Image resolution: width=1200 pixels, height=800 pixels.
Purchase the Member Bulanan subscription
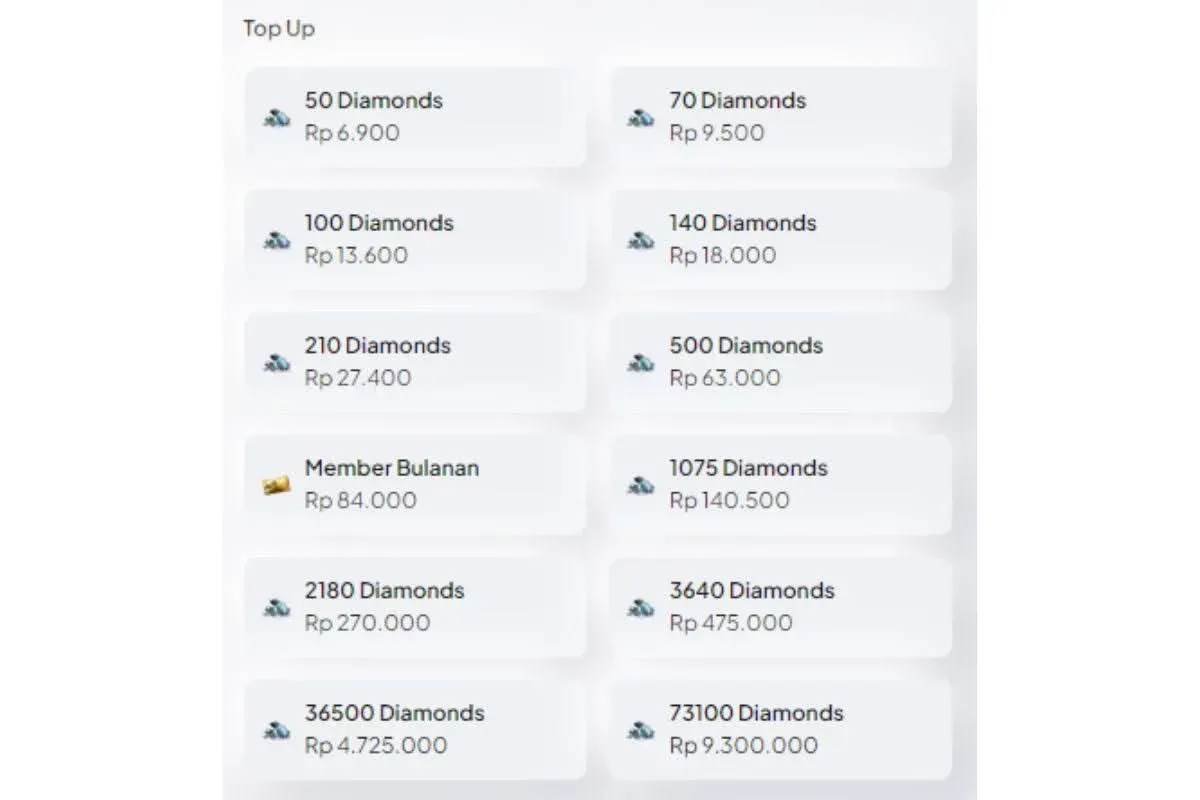415,483
